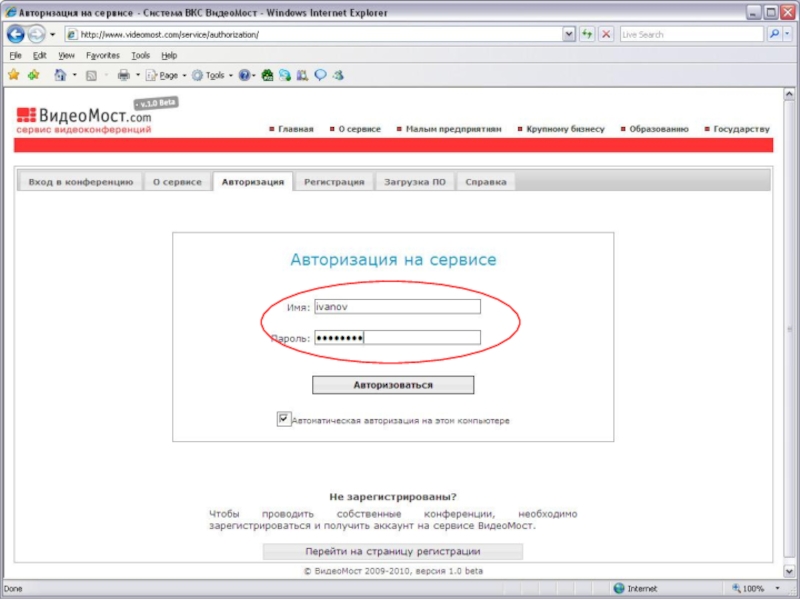Click the RSS feeds icon
Screen dimensions: 800x600
tap(91, 76)
